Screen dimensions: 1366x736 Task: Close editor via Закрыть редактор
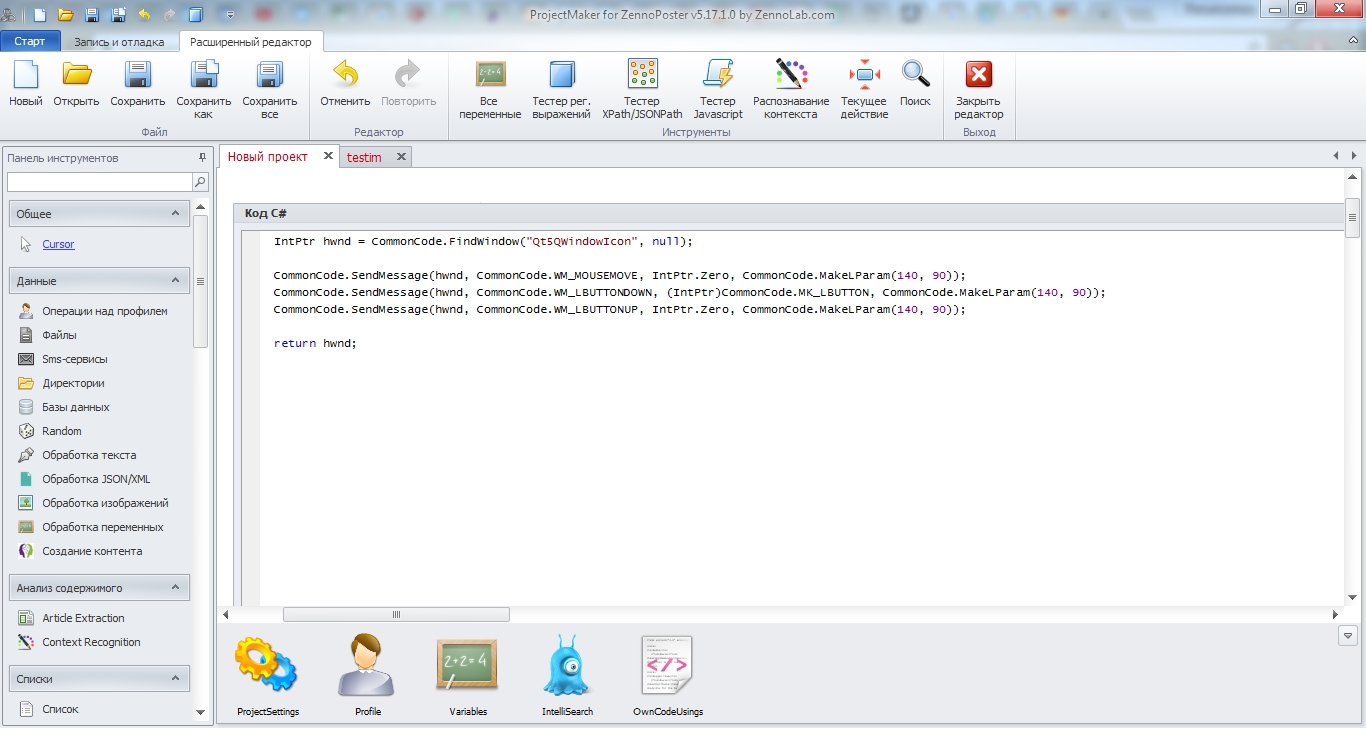tap(978, 90)
